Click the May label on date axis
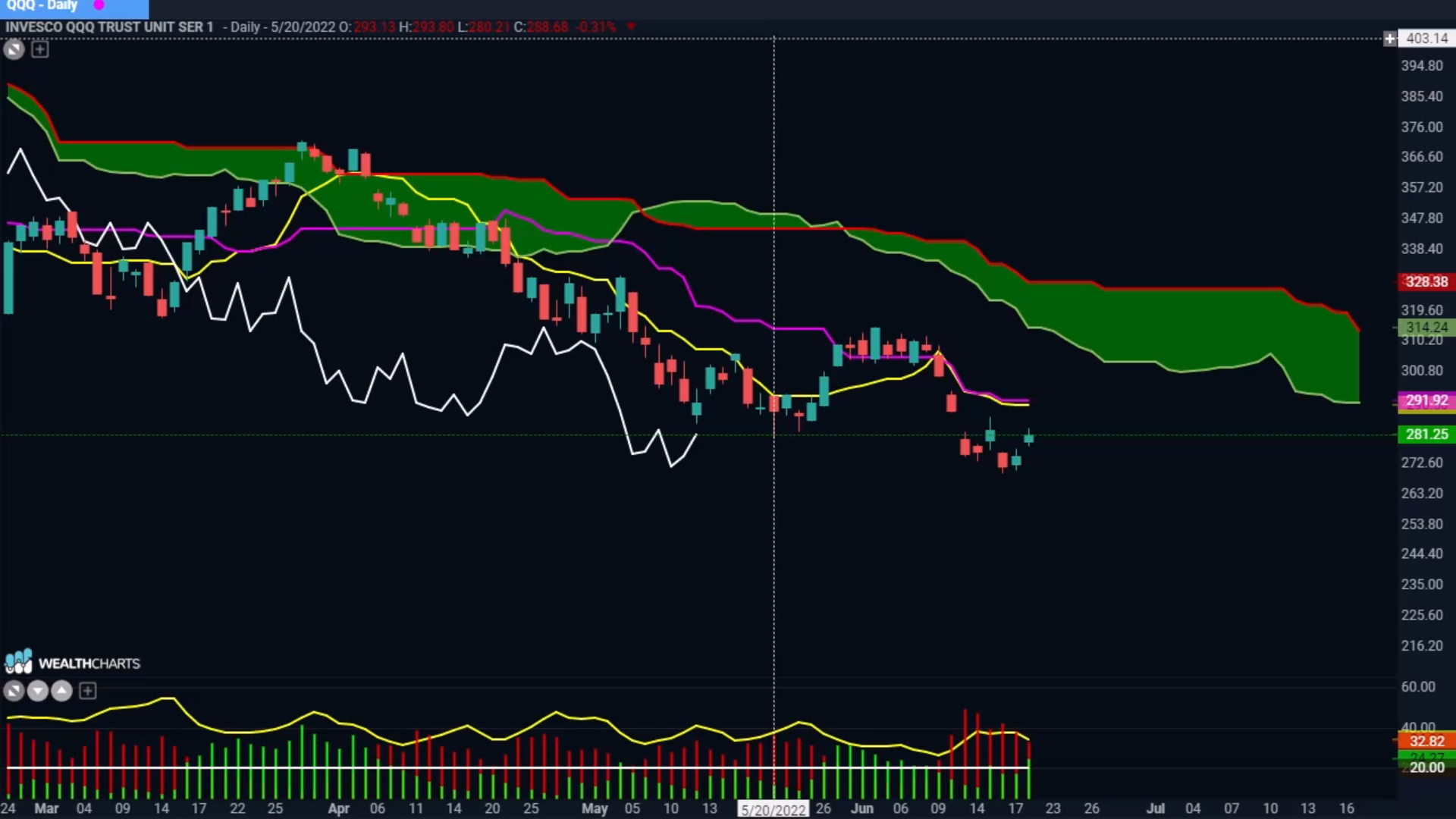Image resolution: width=1456 pixels, height=819 pixels. click(595, 809)
